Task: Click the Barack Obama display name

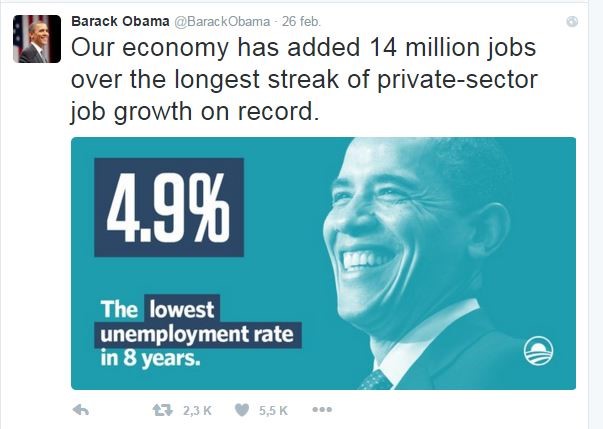Action: click(x=120, y=21)
